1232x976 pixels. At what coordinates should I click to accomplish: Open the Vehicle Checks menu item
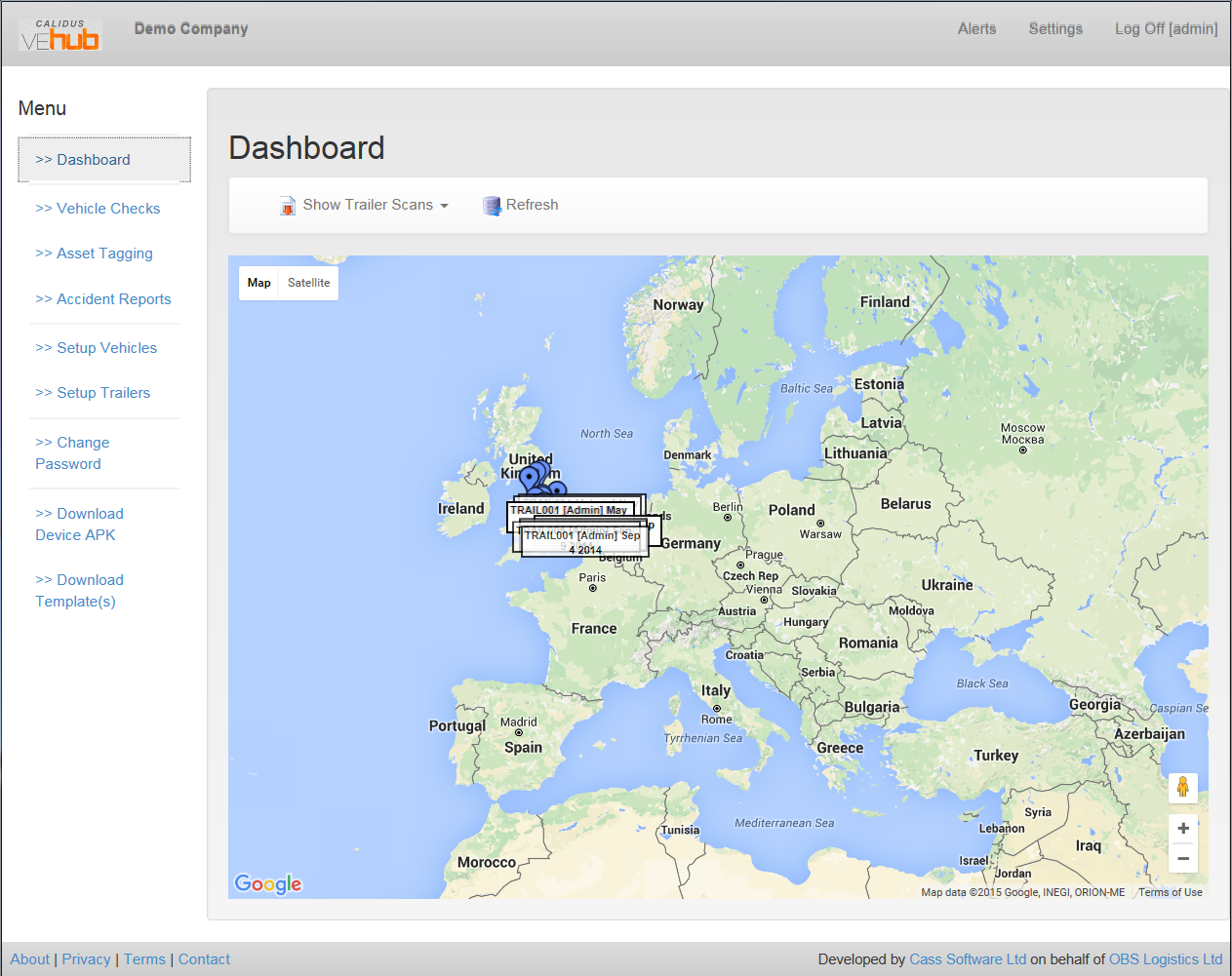[x=98, y=209]
